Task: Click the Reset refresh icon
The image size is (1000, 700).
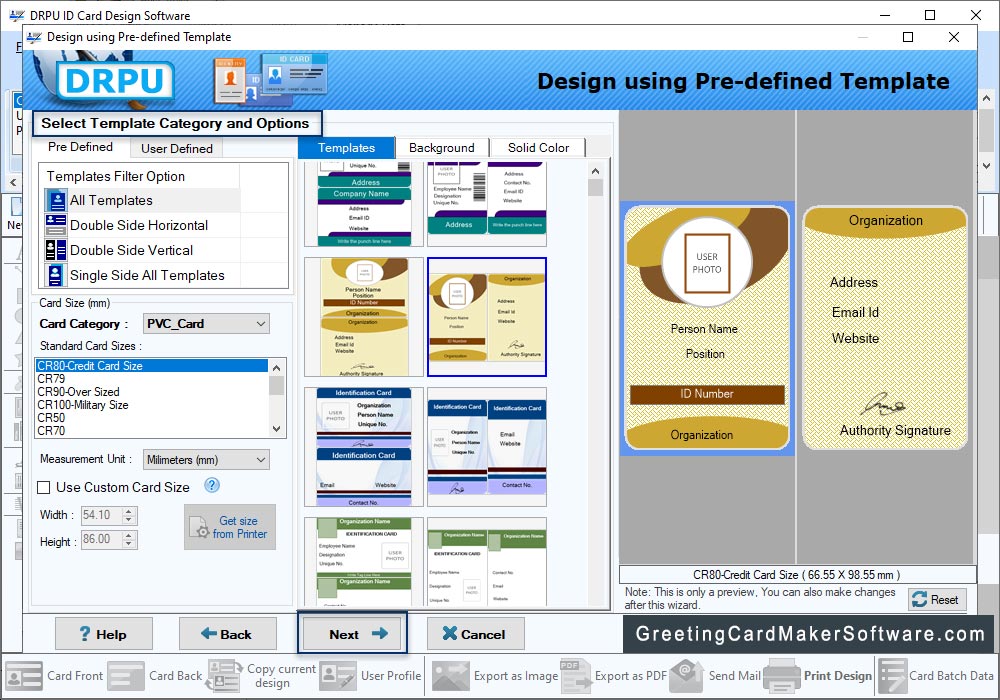Action: [920, 599]
